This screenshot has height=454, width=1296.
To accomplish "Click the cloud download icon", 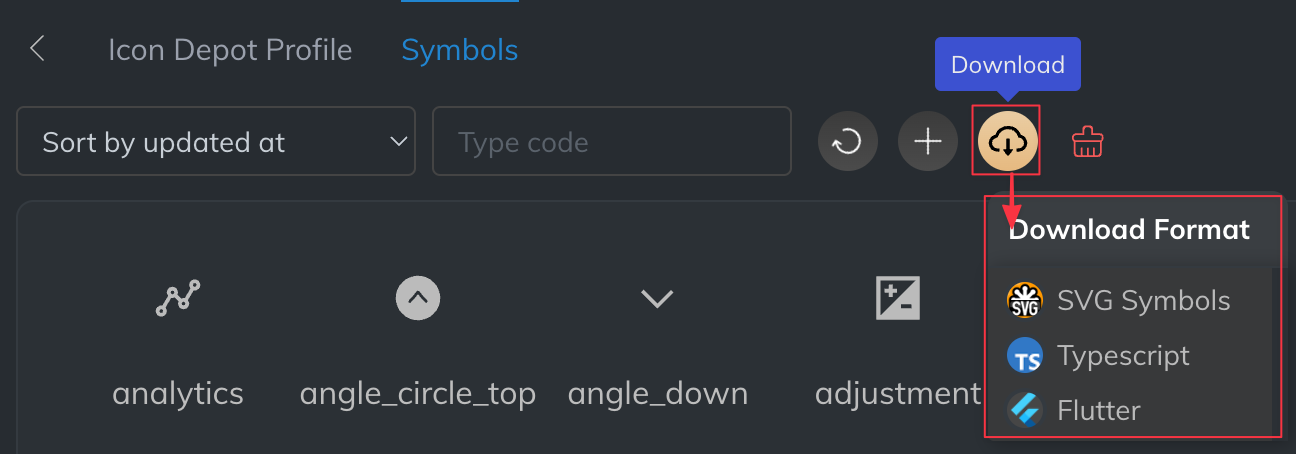I will tap(1007, 142).
